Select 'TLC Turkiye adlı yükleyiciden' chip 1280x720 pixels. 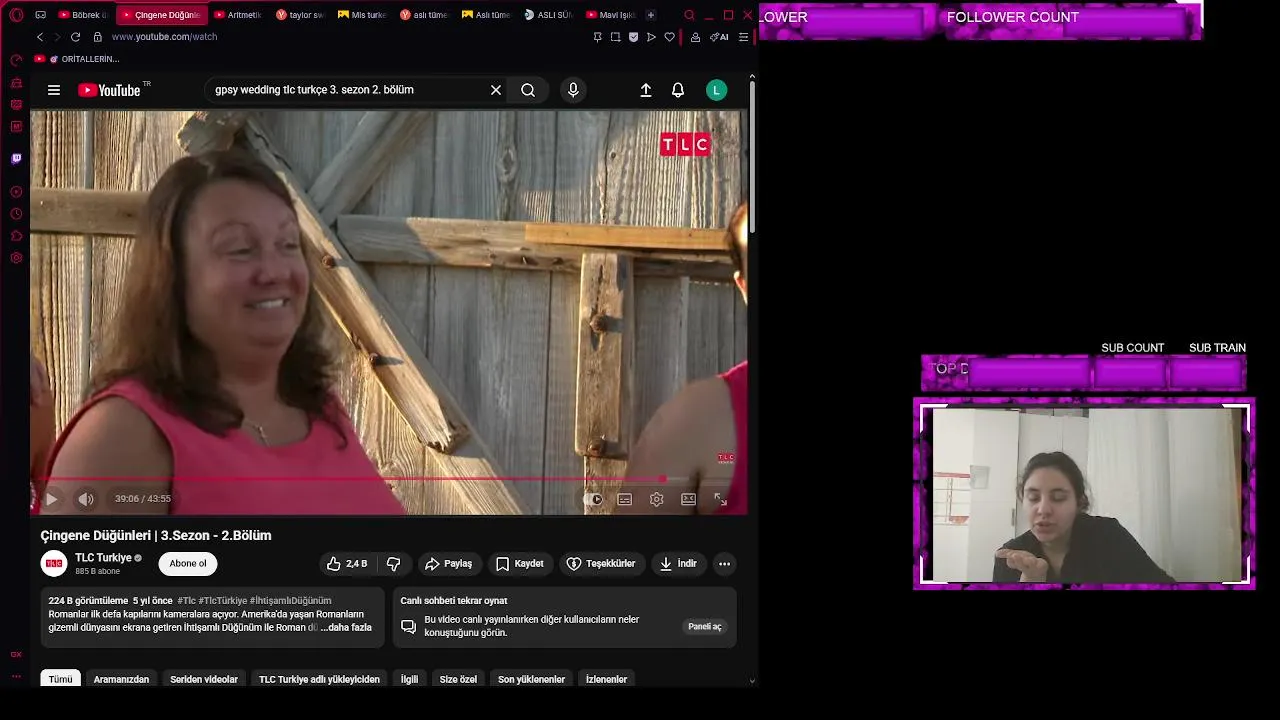(x=319, y=680)
